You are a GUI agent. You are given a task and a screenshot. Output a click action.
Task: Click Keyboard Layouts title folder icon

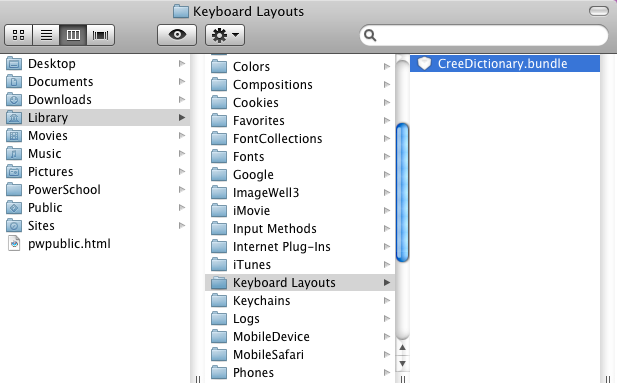[x=181, y=11]
